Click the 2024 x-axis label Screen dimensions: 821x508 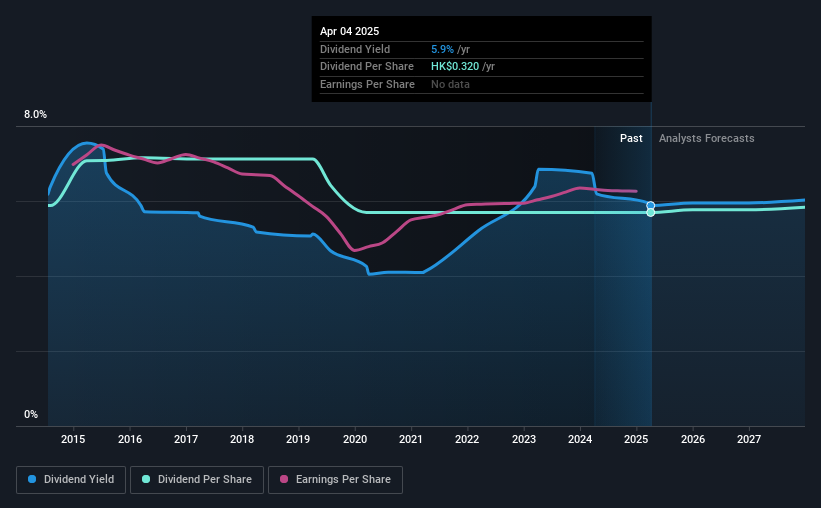(x=580, y=439)
